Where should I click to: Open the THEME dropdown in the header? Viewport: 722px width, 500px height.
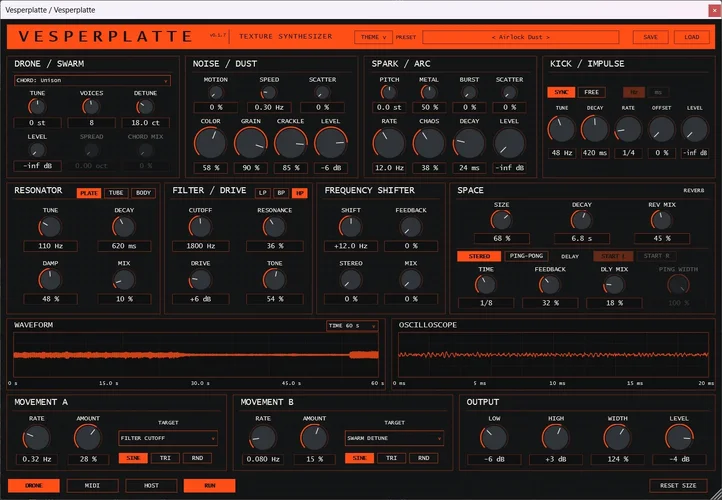click(373, 37)
